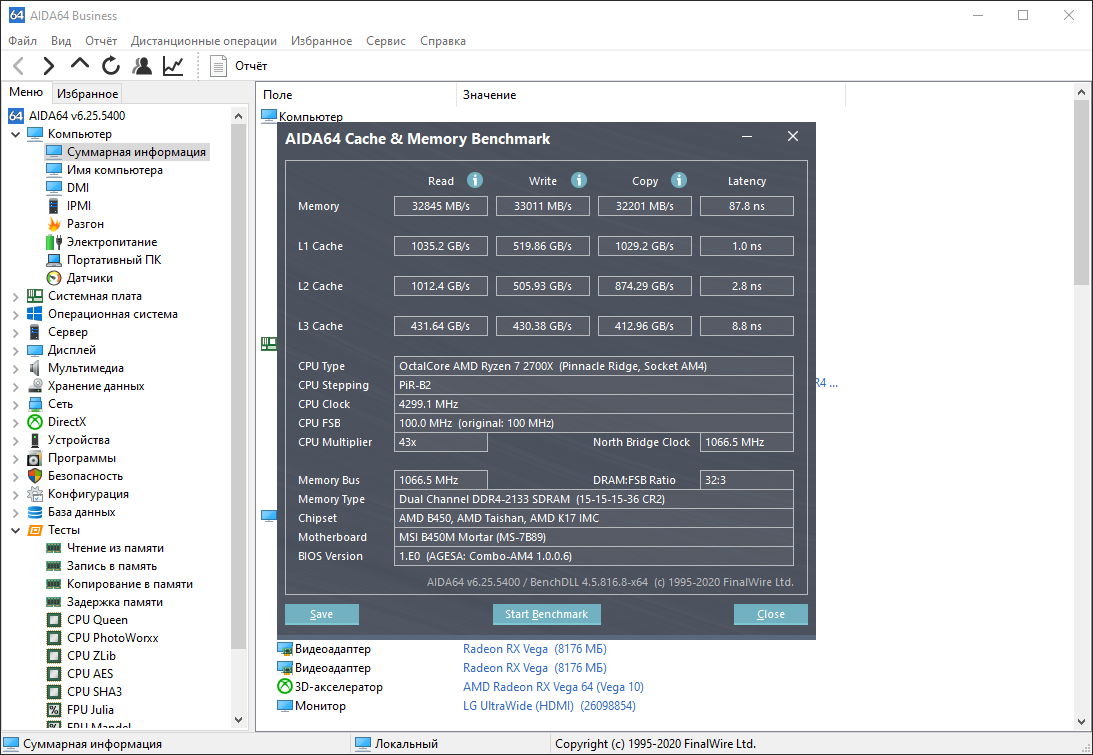Image resolution: width=1093 pixels, height=755 pixels.
Task: Collapse the Компьютер tree node
Action: click(x=16, y=134)
